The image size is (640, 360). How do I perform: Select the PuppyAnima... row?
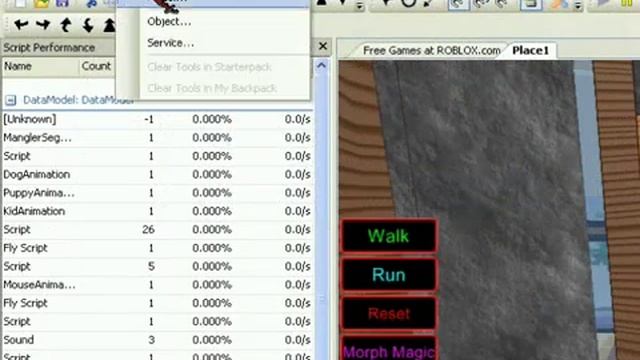coord(157,193)
